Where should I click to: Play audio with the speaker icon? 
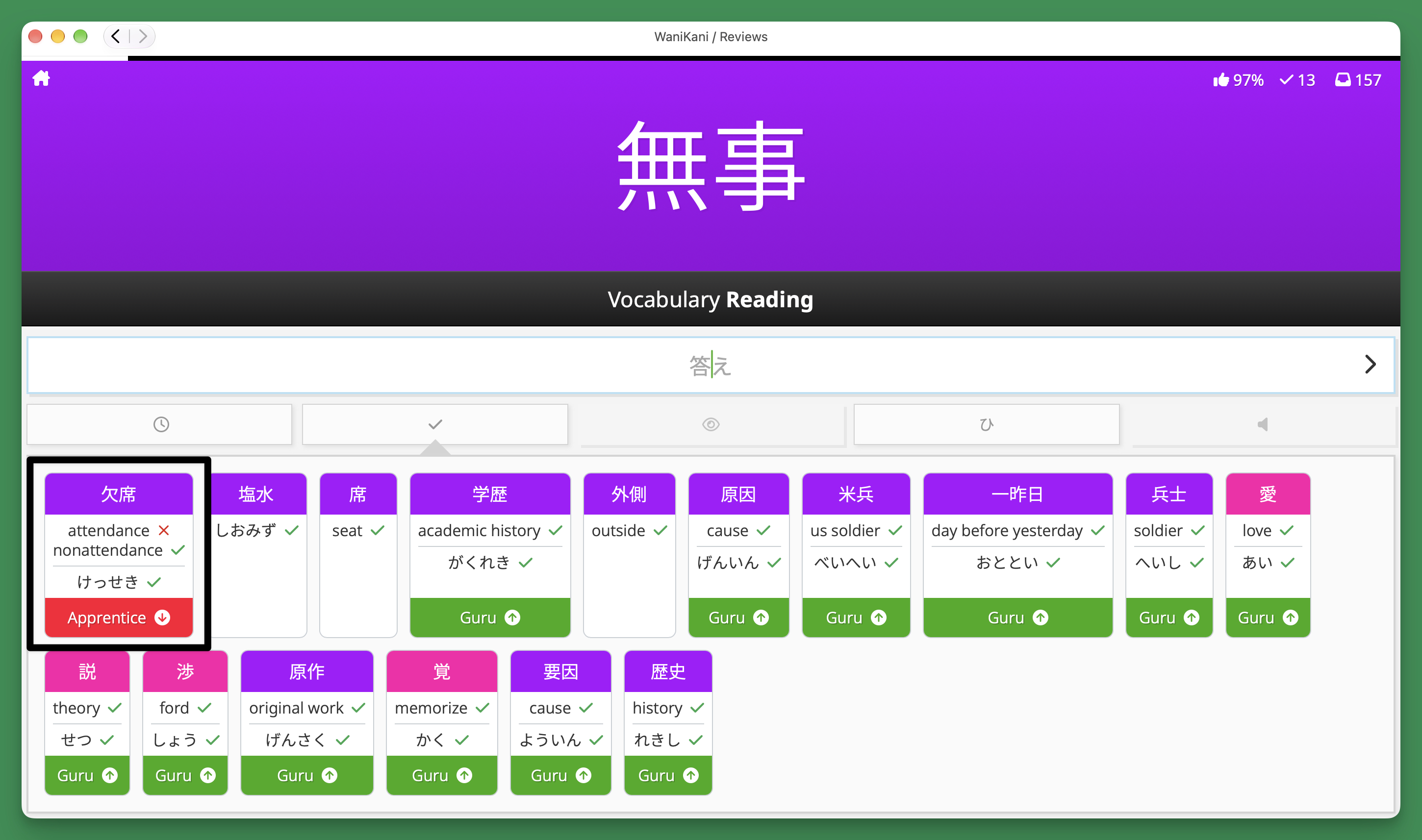1262,424
